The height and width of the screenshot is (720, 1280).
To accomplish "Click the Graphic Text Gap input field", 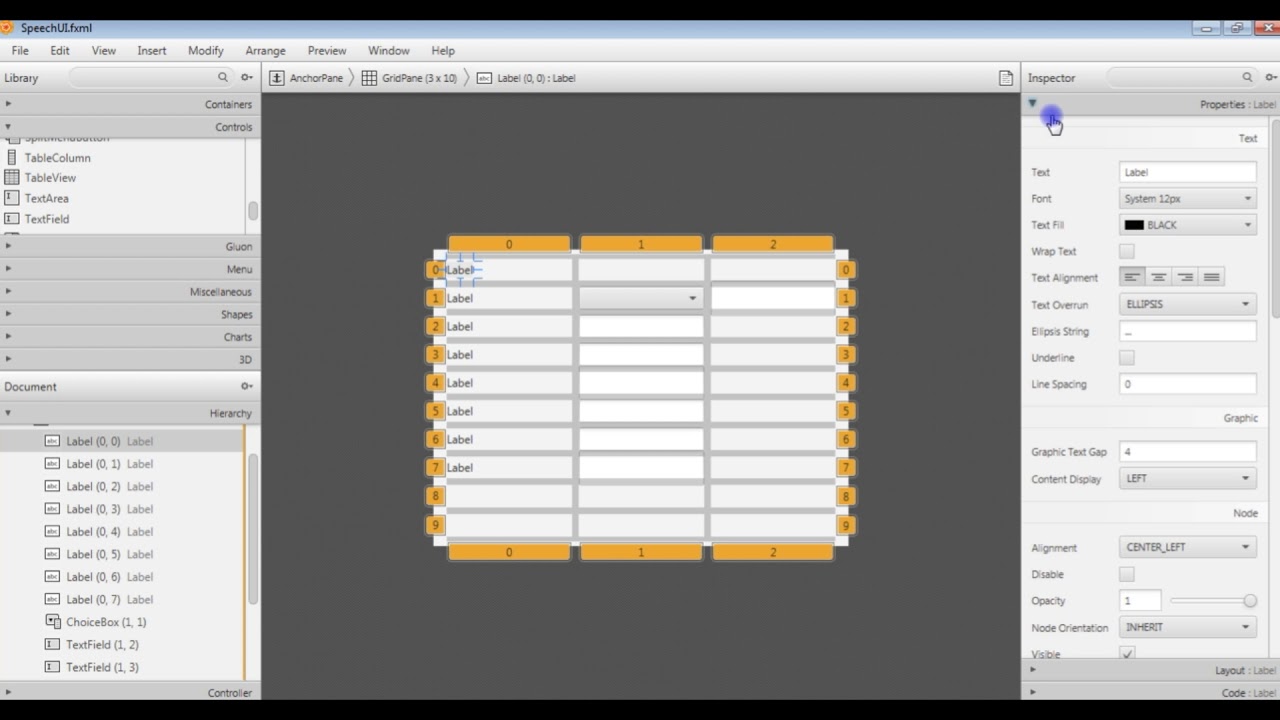I will point(1187,452).
